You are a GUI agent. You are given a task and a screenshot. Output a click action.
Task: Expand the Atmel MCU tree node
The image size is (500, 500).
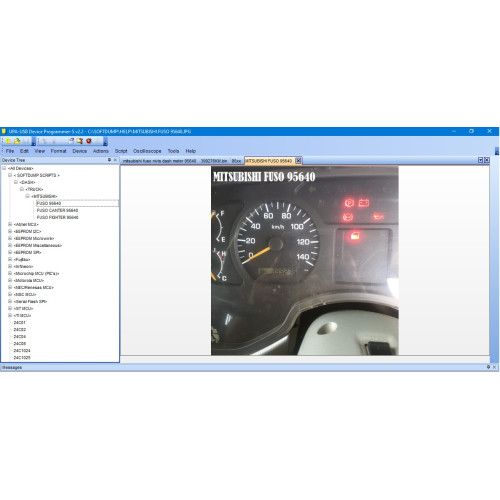click(10, 224)
